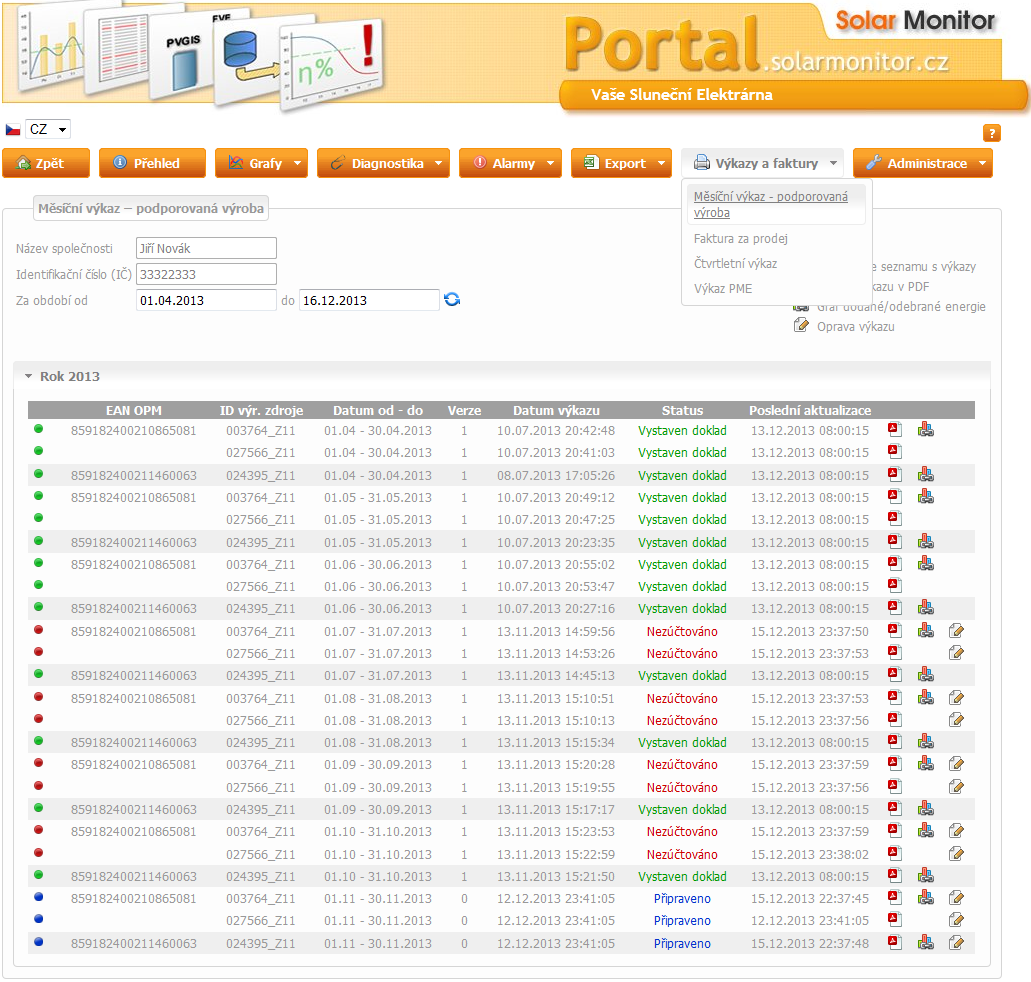The image size is (1031, 982).
Task: Click edit icon for 003764_Z11 July 2013 row
Action: (956, 631)
